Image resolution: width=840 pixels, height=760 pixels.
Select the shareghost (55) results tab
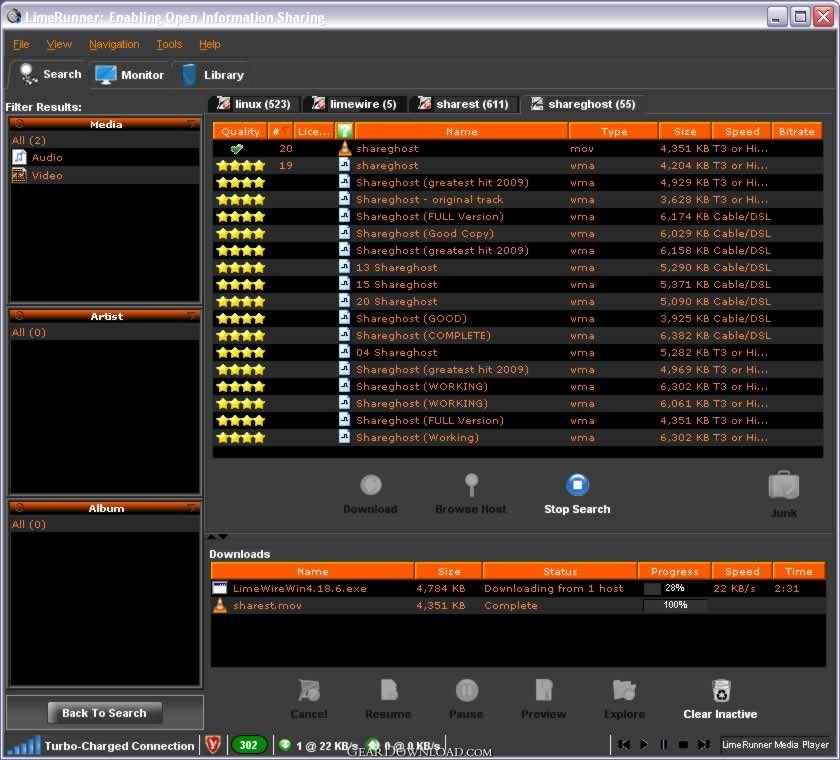583,104
